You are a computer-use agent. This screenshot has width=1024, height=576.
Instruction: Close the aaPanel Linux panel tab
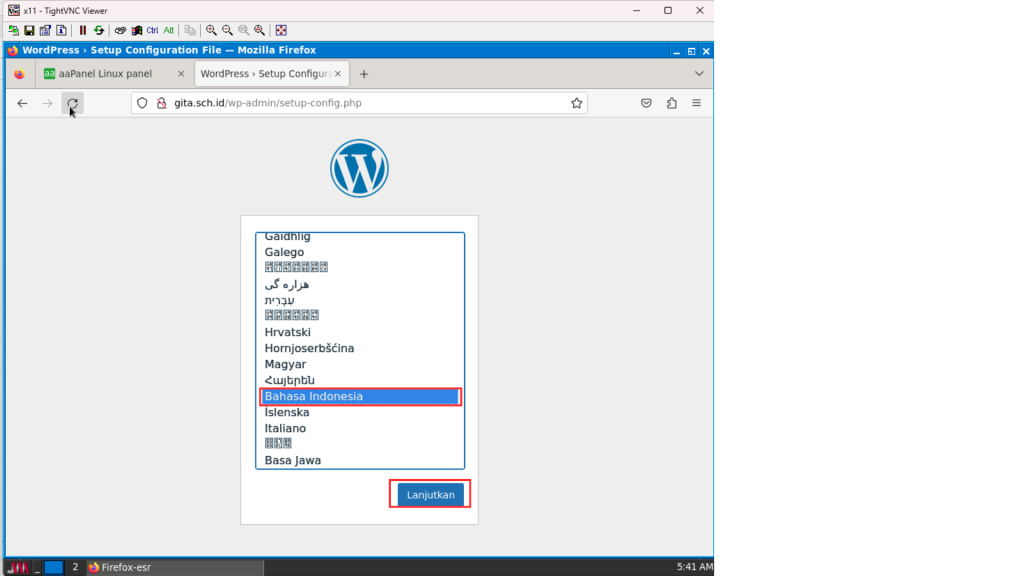181,74
